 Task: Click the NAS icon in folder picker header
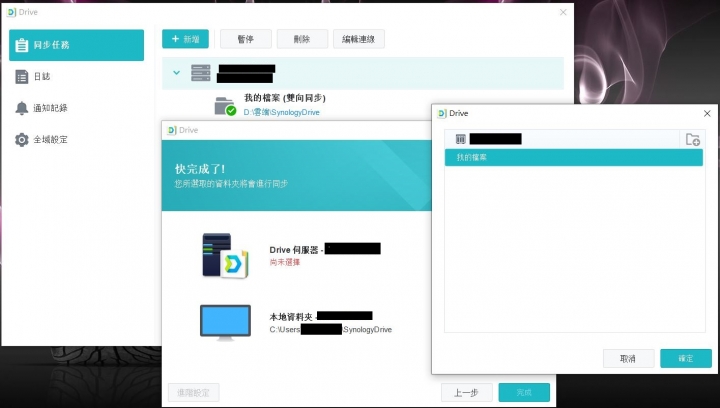[461, 139]
